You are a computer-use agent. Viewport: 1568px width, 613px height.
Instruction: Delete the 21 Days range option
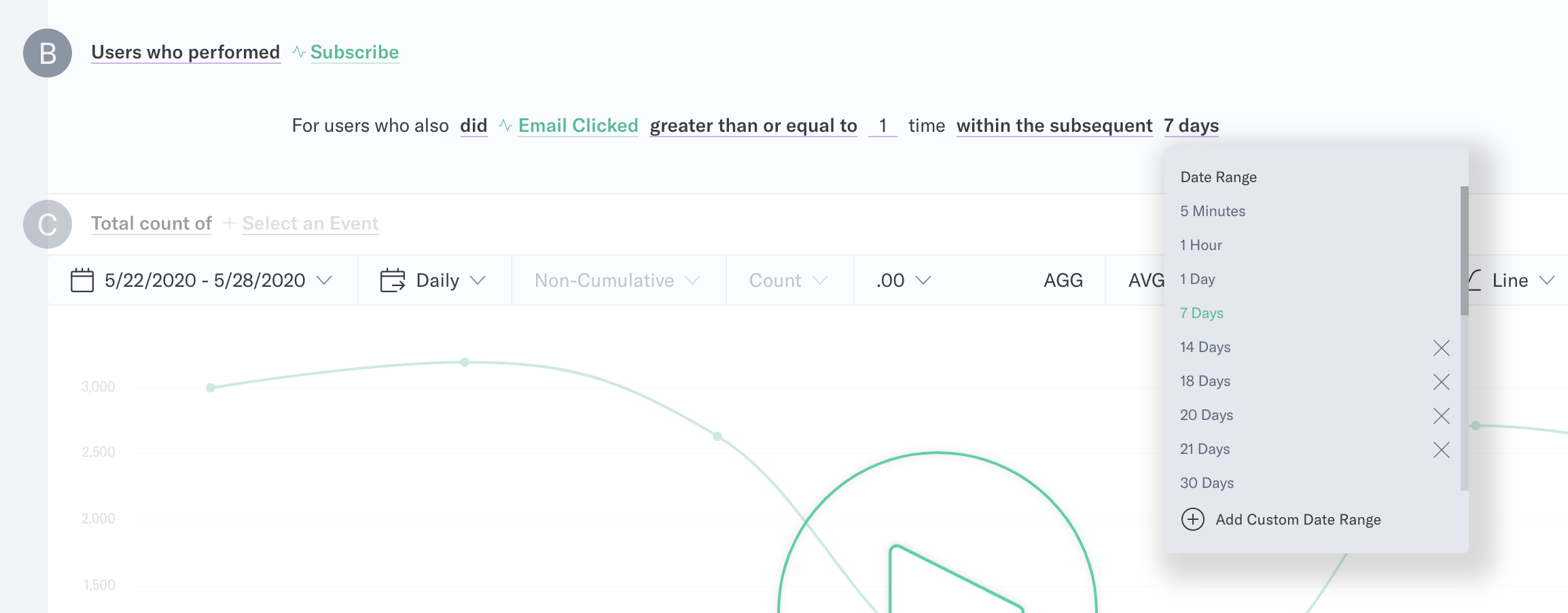1441,450
